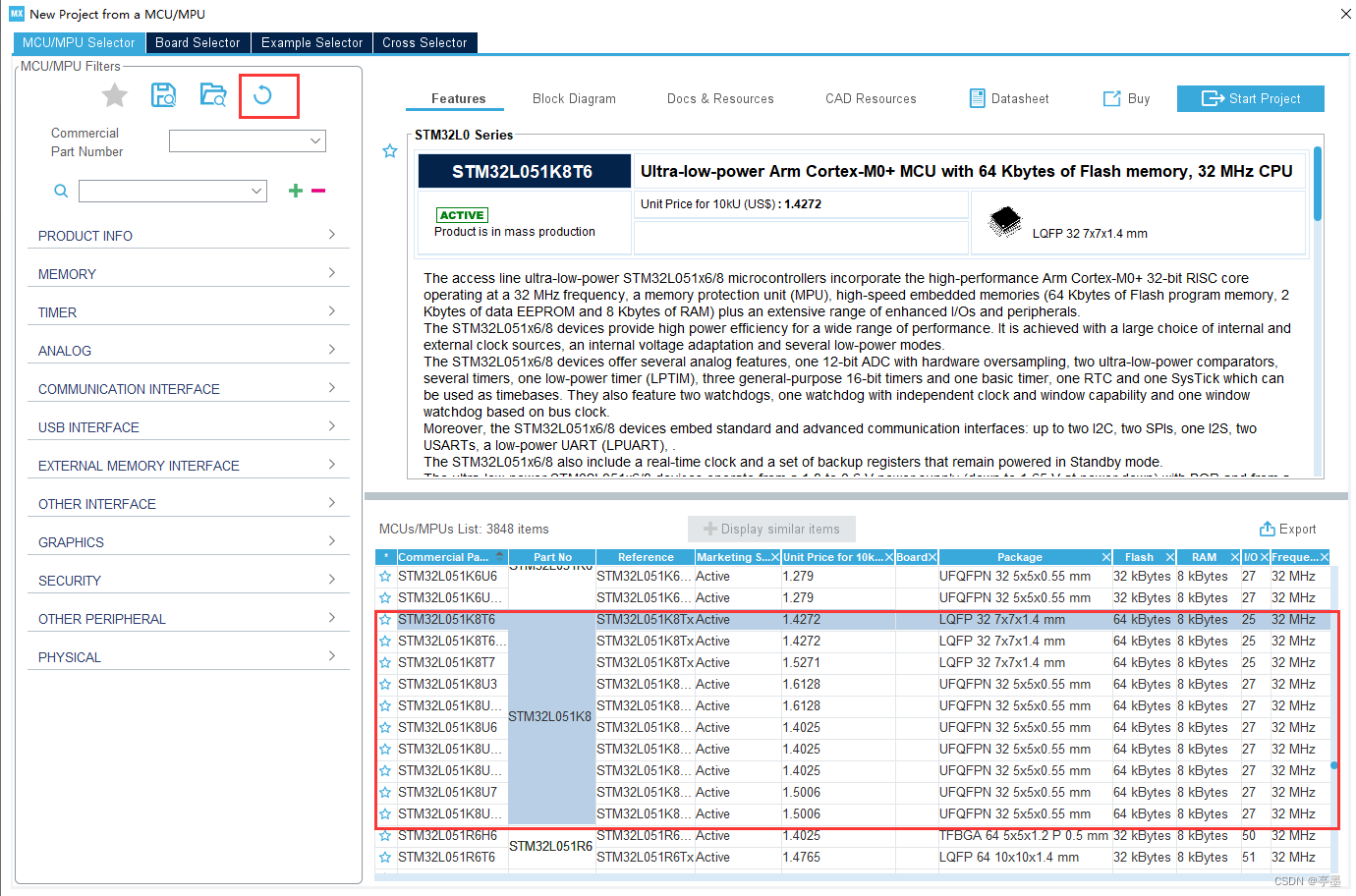Toggle favorite star beside STM32L0 Series description
The width and height of the screenshot is (1356, 896).
390,151
